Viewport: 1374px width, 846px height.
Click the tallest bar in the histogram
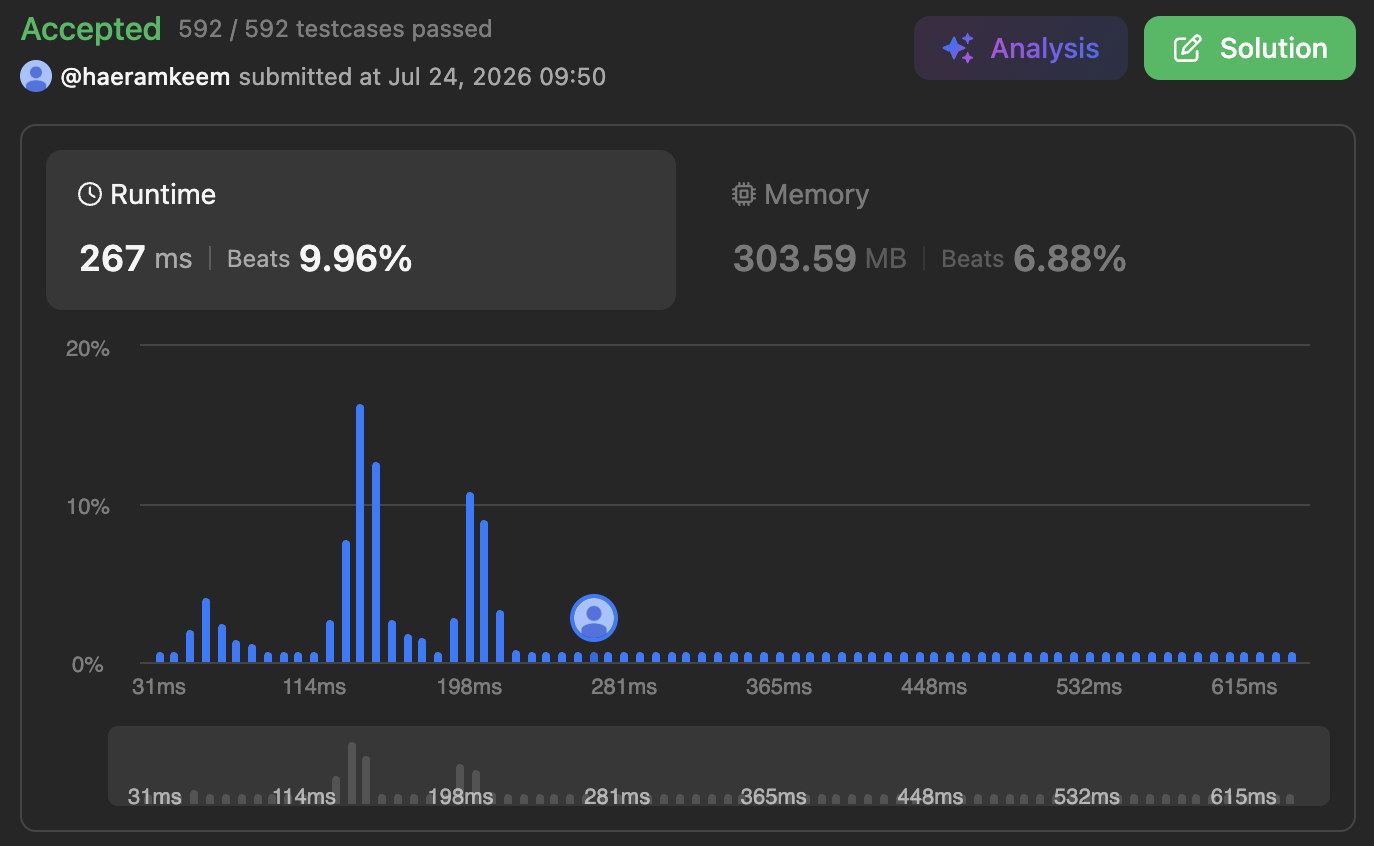tap(360, 533)
